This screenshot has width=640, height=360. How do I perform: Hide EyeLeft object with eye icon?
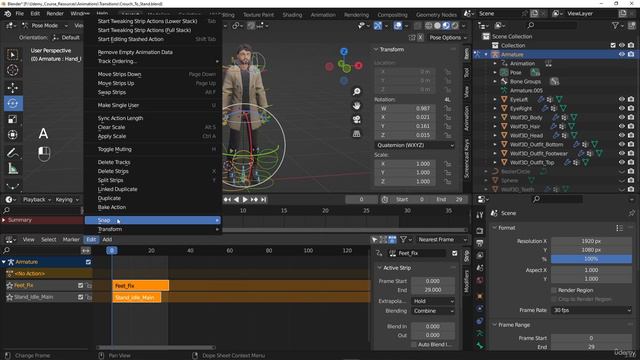[x=622, y=100]
